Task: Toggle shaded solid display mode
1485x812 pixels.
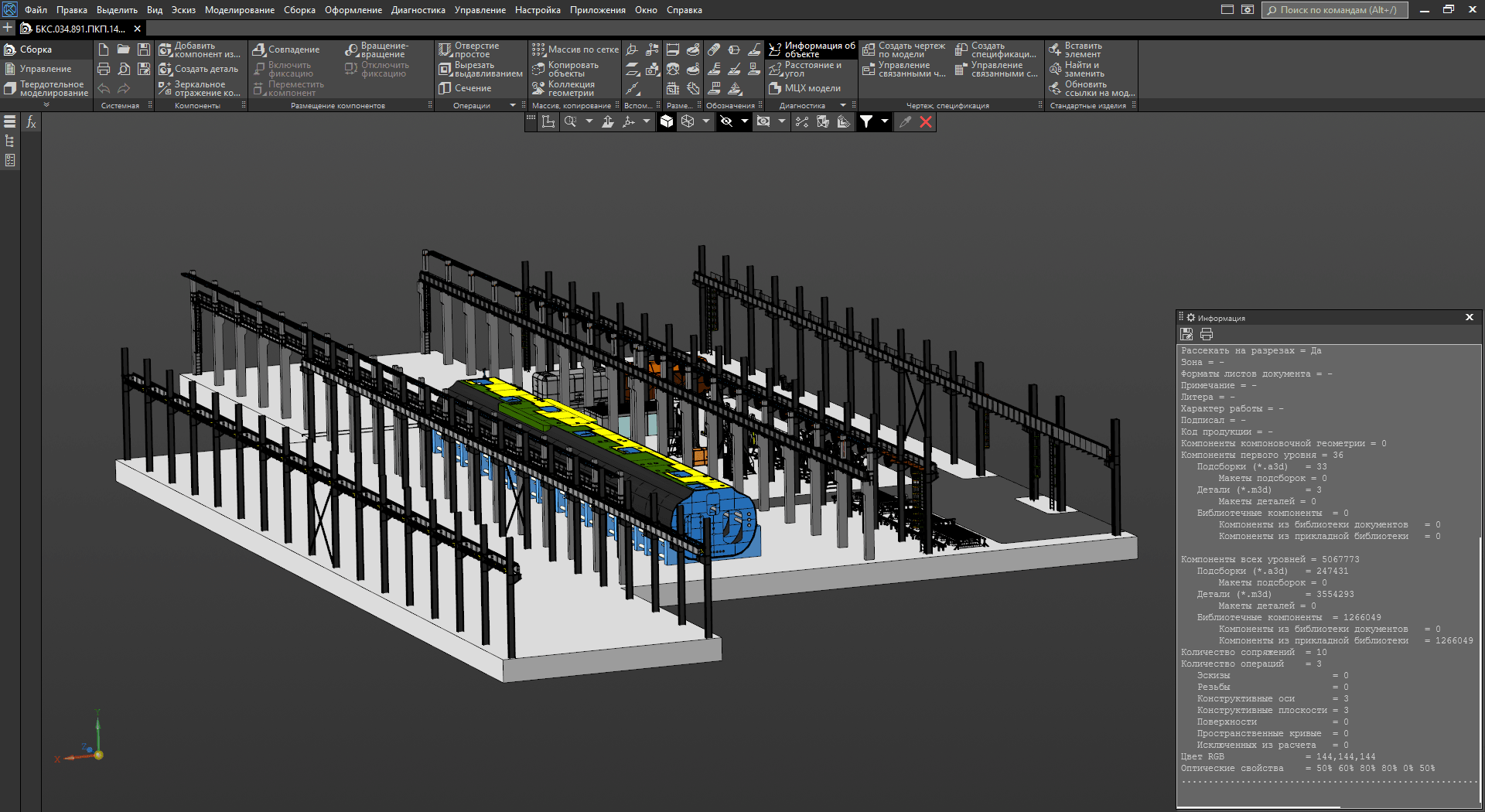Action: pos(667,122)
